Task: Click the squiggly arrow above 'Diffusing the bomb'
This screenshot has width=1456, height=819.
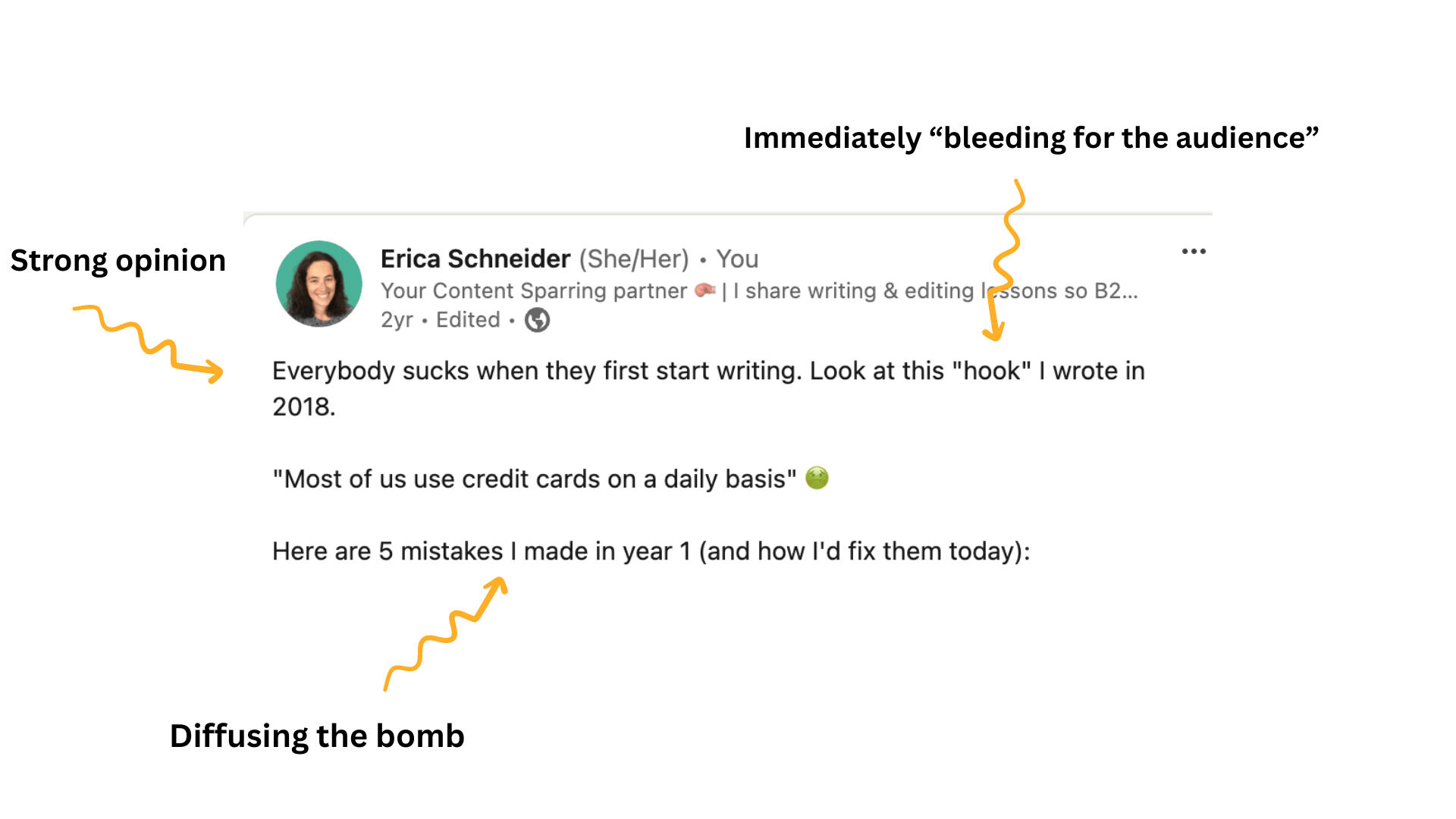Action: pos(445,633)
